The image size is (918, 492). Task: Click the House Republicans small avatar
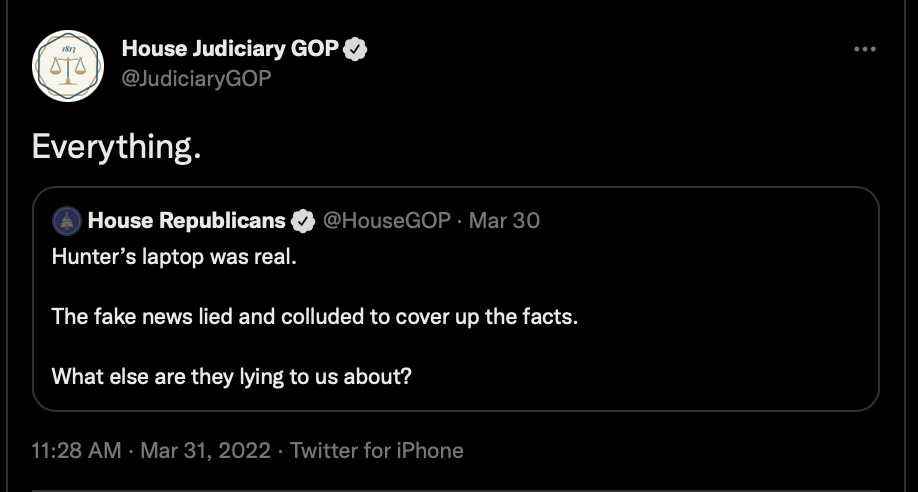point(67,221)
